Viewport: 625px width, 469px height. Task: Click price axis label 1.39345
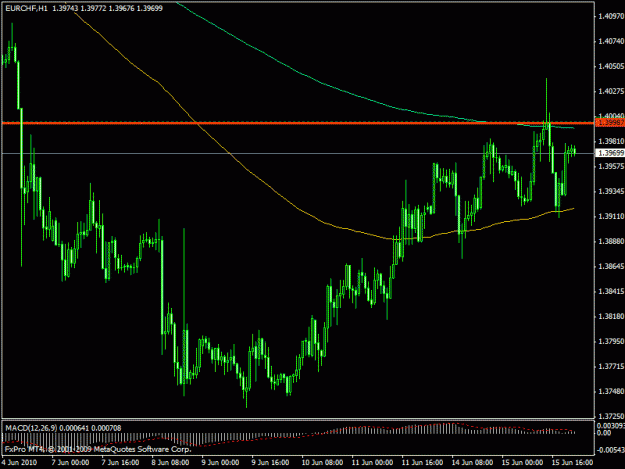point(611,191)
